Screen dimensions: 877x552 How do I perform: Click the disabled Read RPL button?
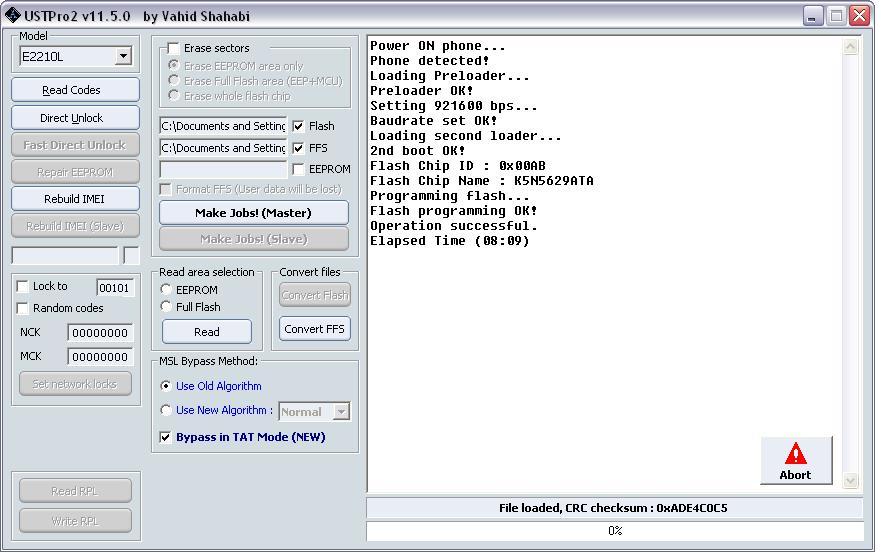point(75,490)
